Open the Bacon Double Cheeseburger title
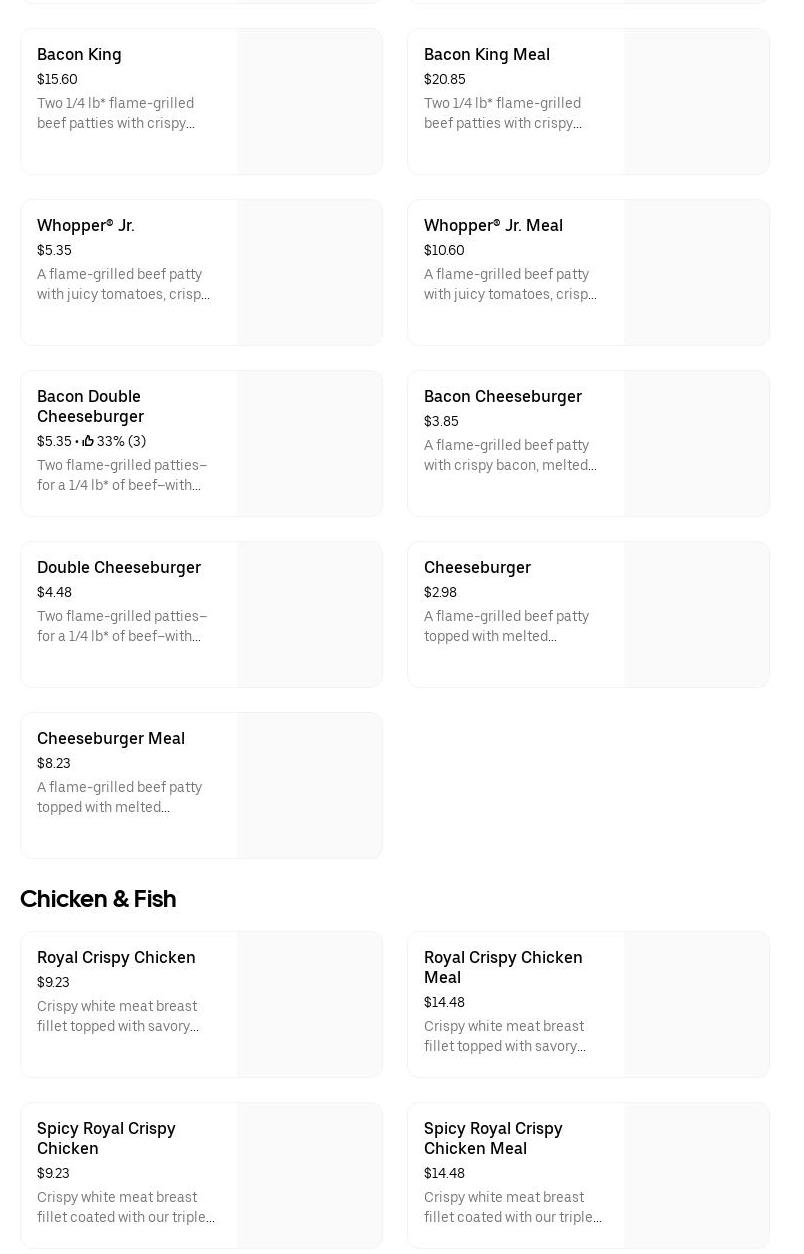Image resolution: width=804 pixels, height=1254 pixels. pos(90,406)
